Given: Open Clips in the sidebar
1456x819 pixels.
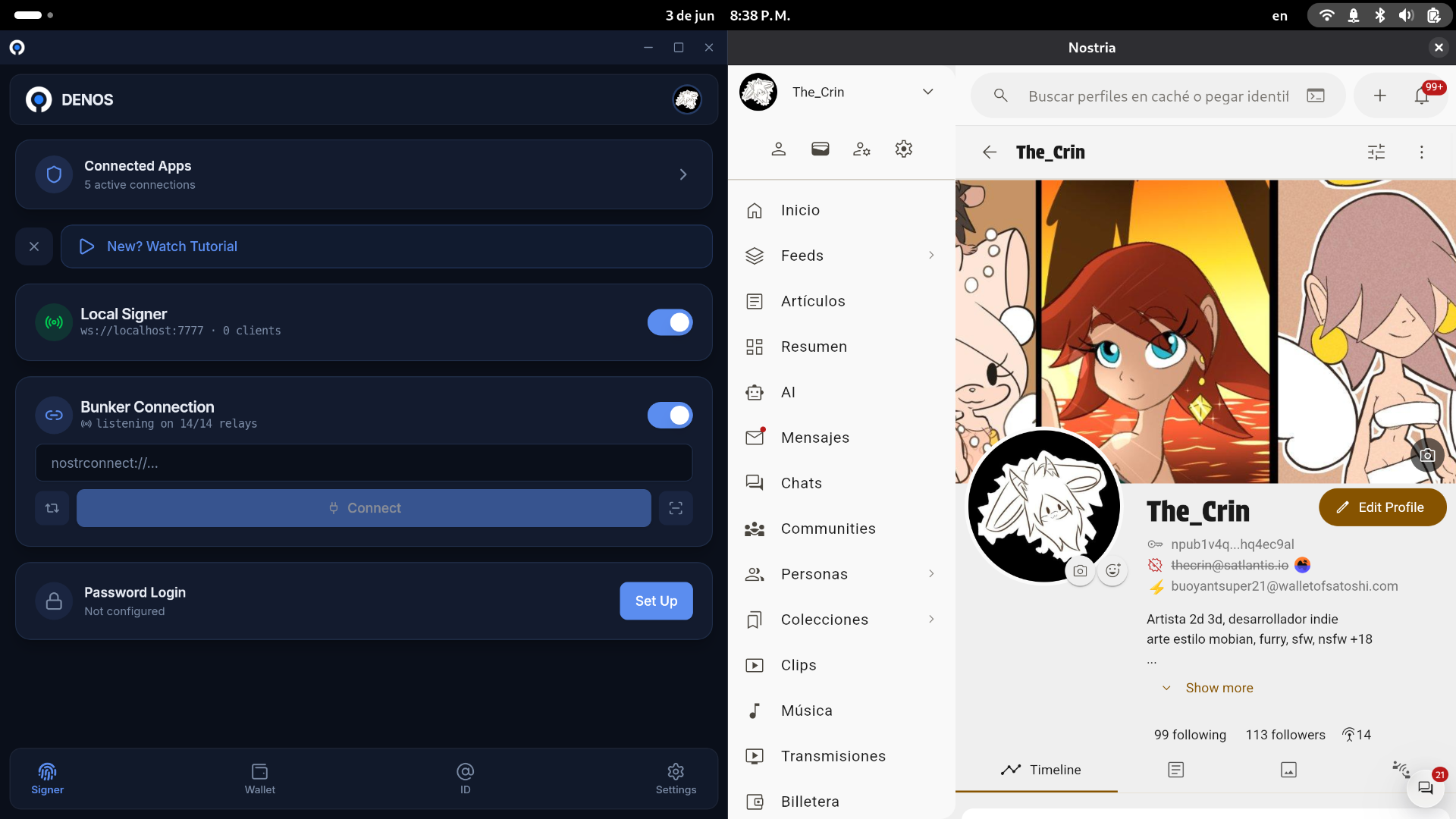Looking at the screenshot, I should (840, 665).
